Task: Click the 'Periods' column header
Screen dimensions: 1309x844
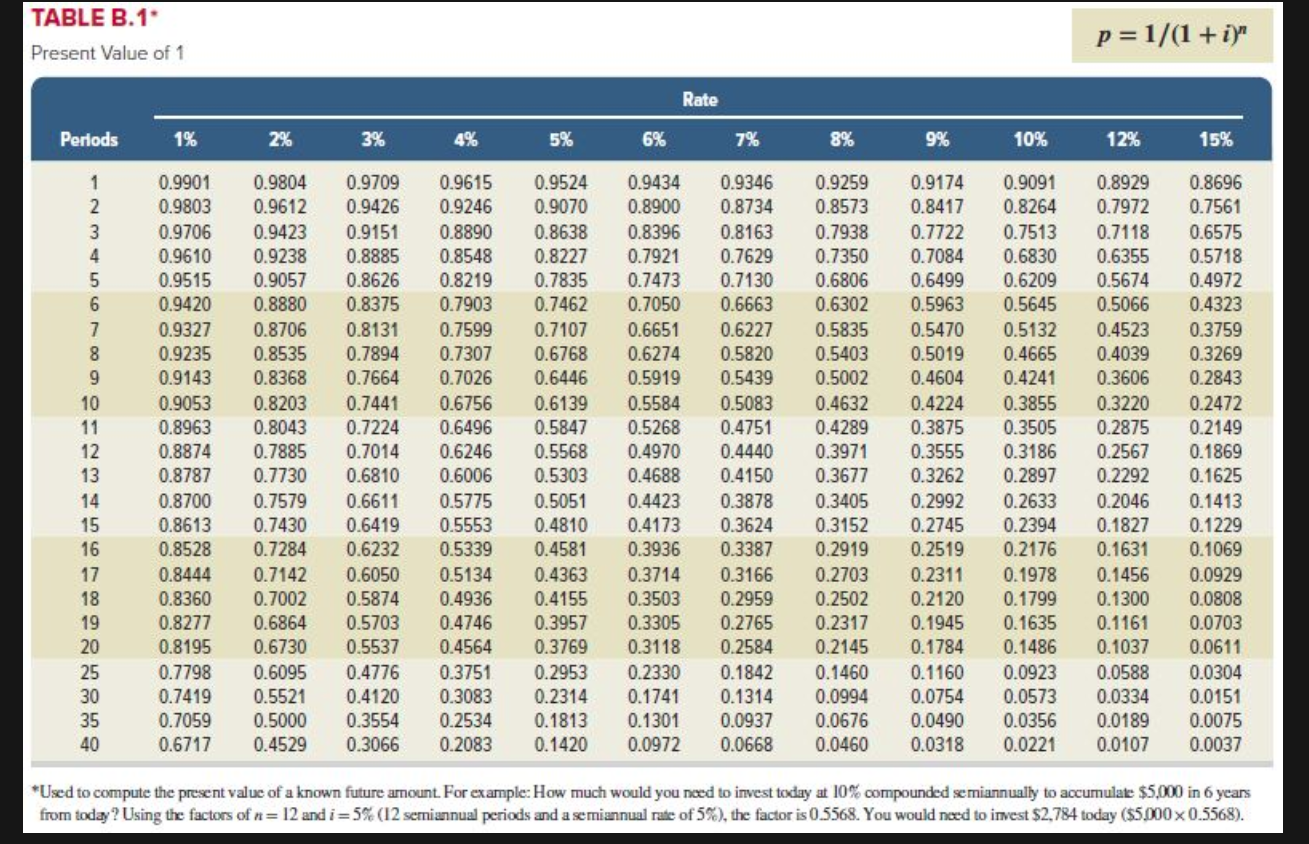Action: [x=87, y=139]
